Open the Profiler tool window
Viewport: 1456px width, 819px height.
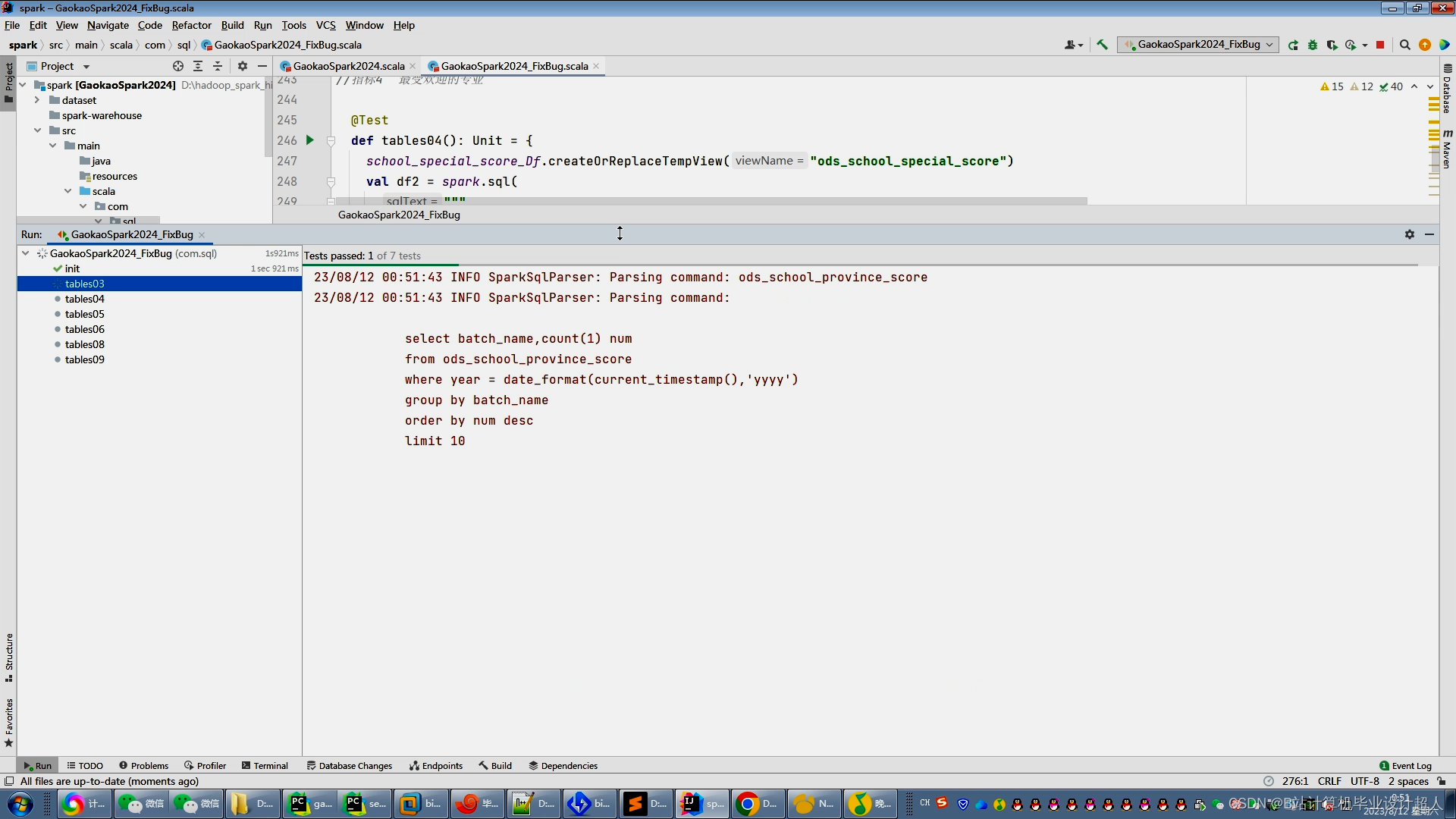206,766
